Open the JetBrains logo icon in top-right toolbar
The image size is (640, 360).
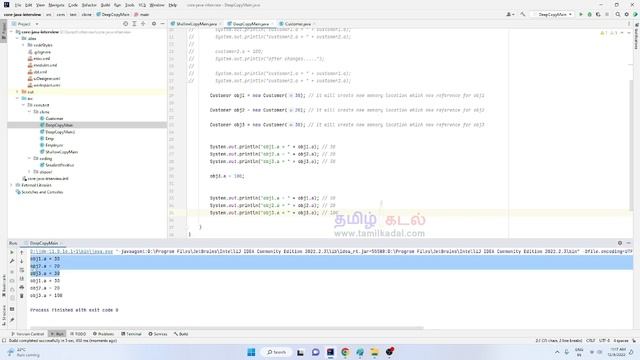(x=635, y=14)
